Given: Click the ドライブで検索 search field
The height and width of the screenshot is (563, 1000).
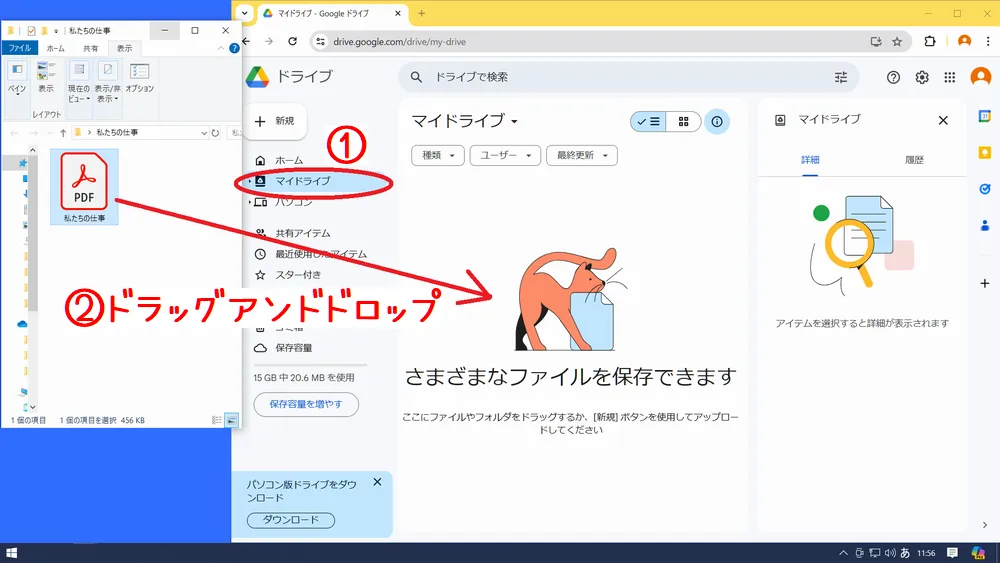Looking at the screenshot, I should [620, 77].
